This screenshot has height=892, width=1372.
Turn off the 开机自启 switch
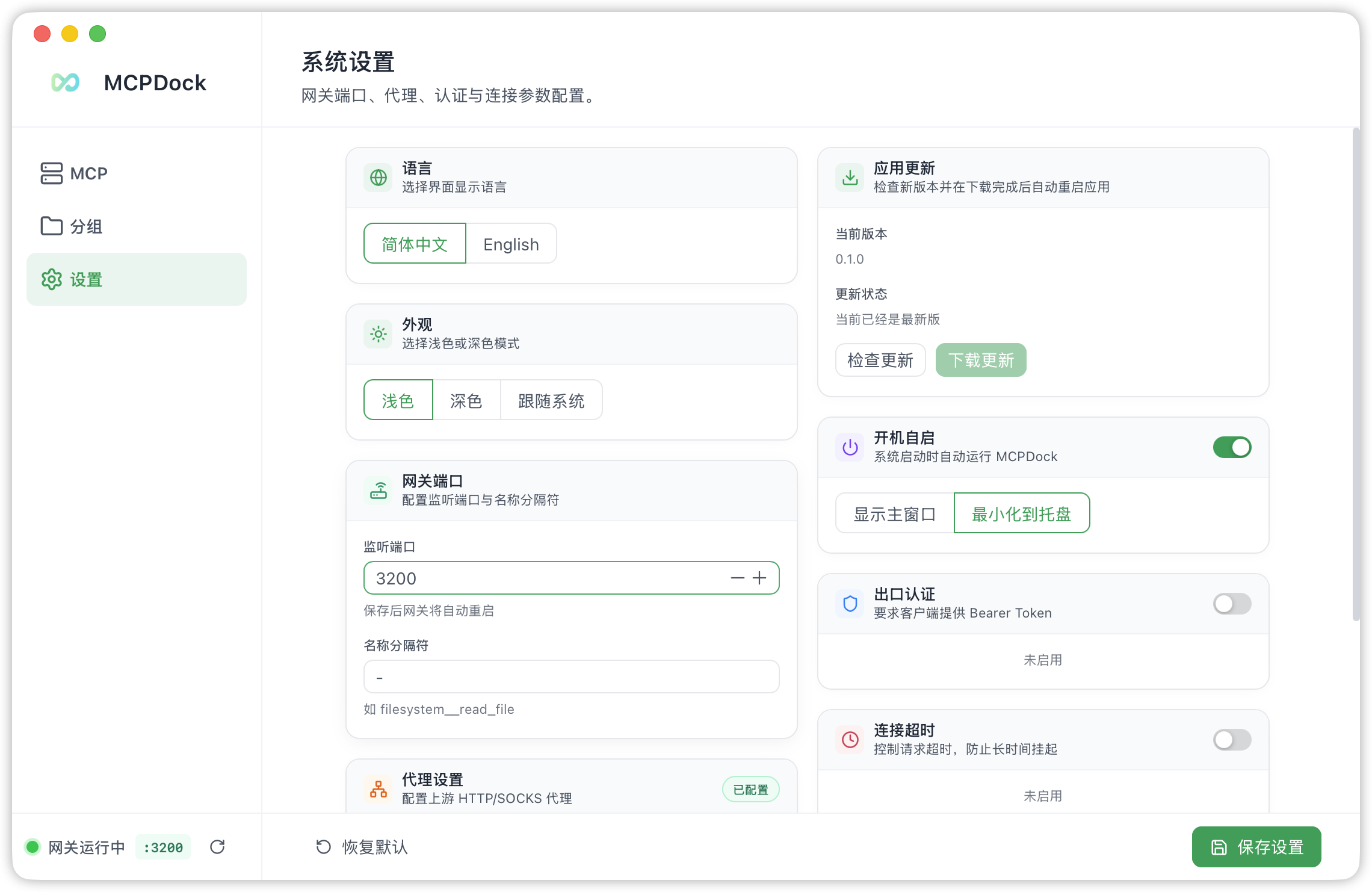1232,447
